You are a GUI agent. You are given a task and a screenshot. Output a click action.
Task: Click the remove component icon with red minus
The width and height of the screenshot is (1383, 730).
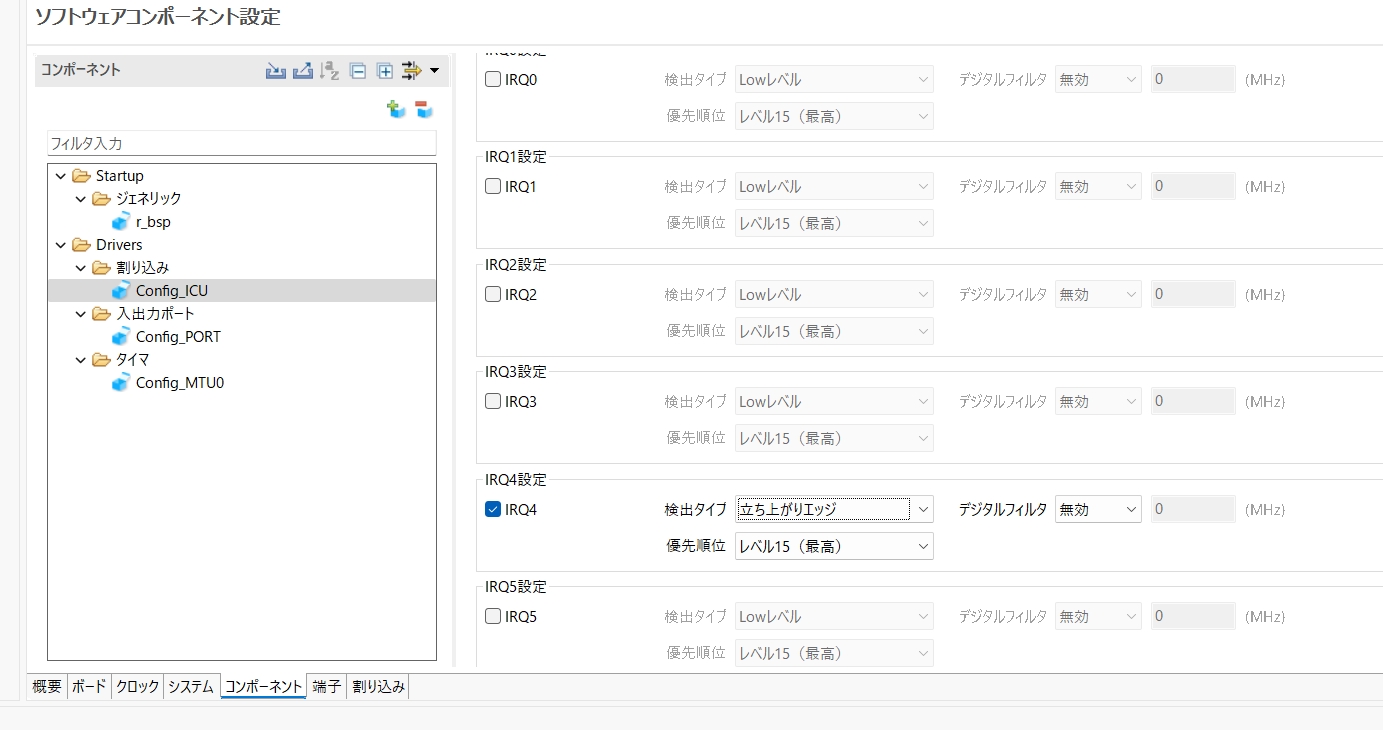pos(424,110)
